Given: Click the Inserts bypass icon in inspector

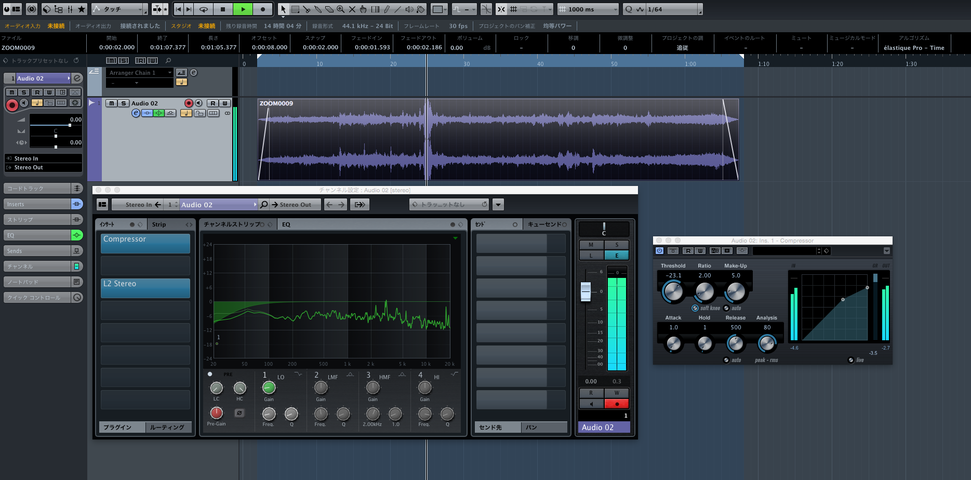Looking at the screenshot, I should coord(77,204).
